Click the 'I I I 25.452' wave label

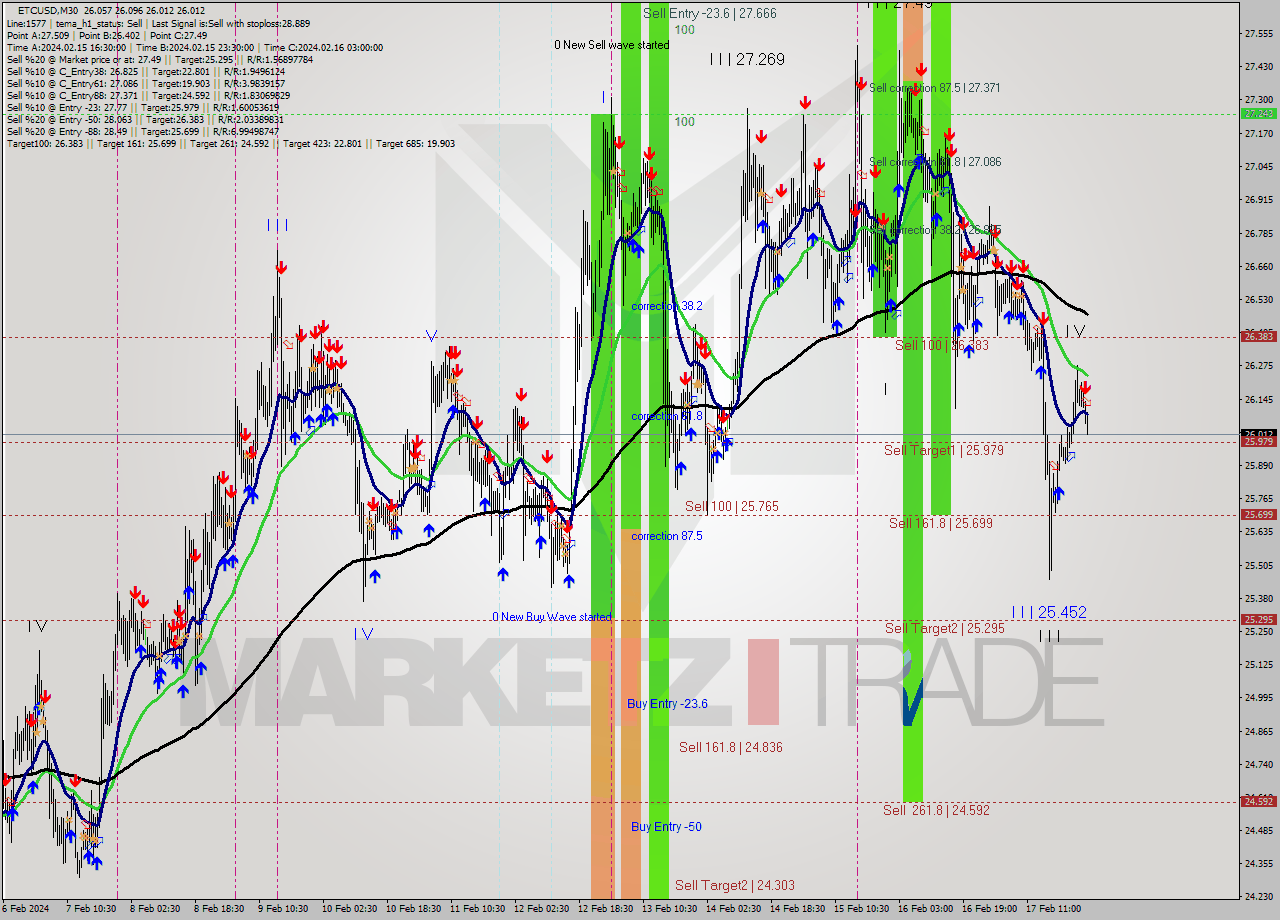tap(1049, 612)
